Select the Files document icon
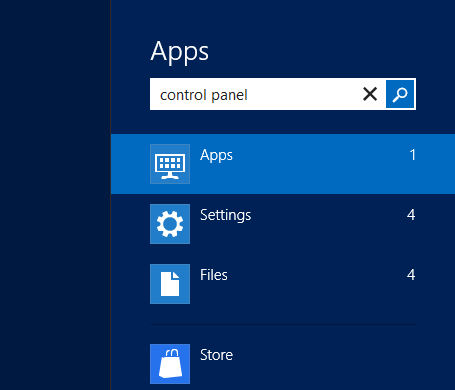 [x=170, y=284]
